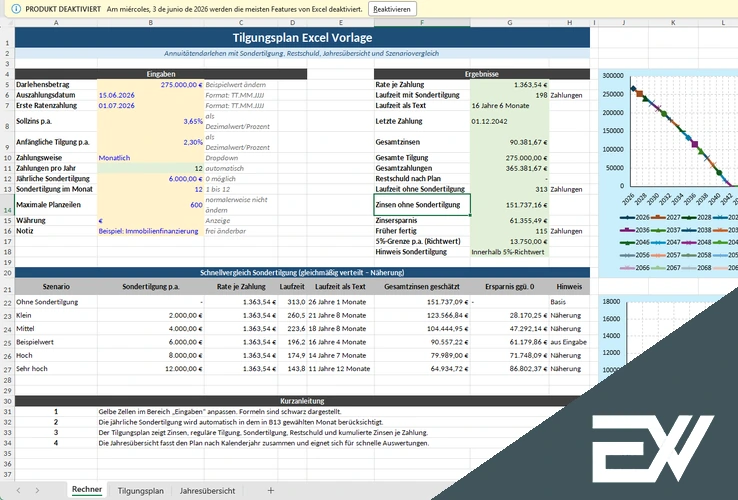The width and height of the screenshot is (738, 500).
Task: Select the Ohne Sondertilgung scenario row label
Action: [x=56, y=302]
